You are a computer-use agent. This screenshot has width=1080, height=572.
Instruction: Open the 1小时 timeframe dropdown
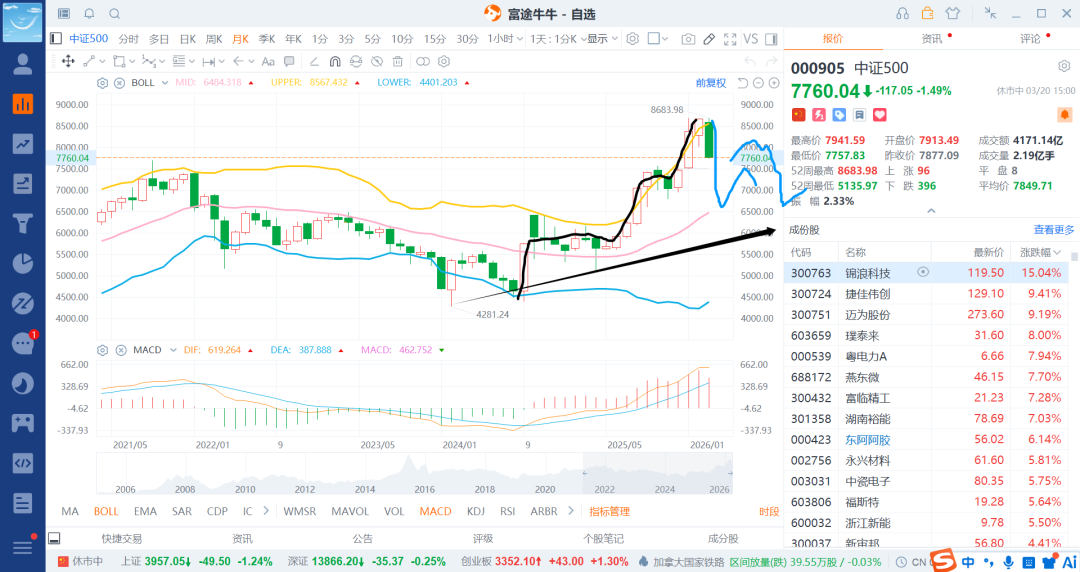[x=505, y=39]
